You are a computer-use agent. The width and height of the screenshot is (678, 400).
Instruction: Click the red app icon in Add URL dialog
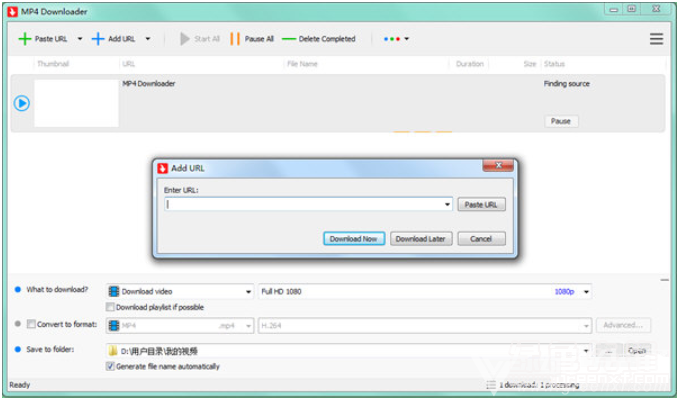163,168
